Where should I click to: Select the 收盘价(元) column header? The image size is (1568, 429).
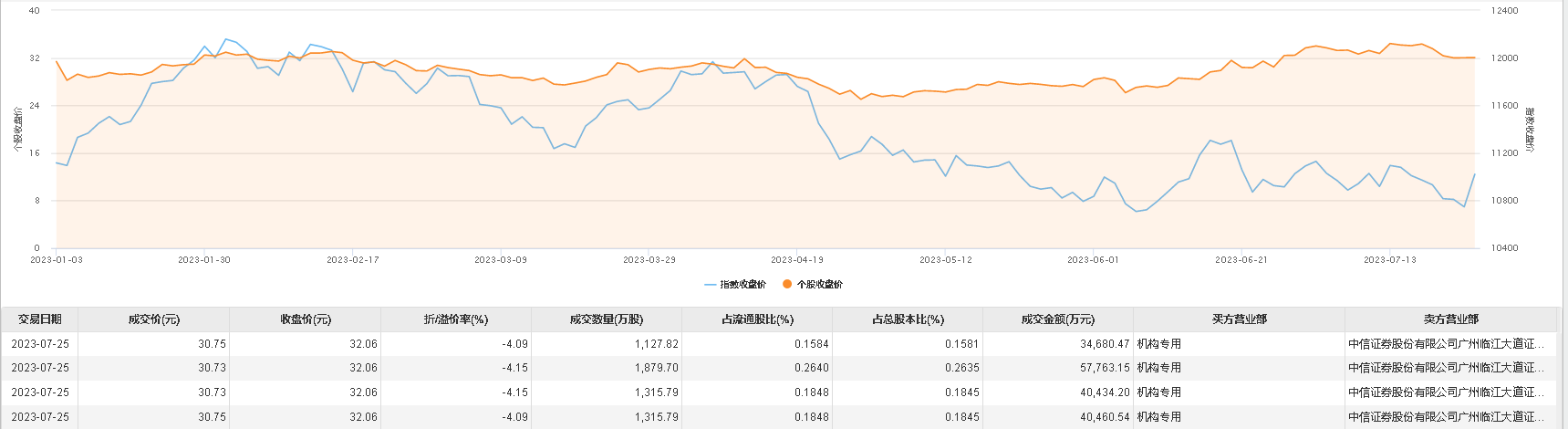click(306, 319)
